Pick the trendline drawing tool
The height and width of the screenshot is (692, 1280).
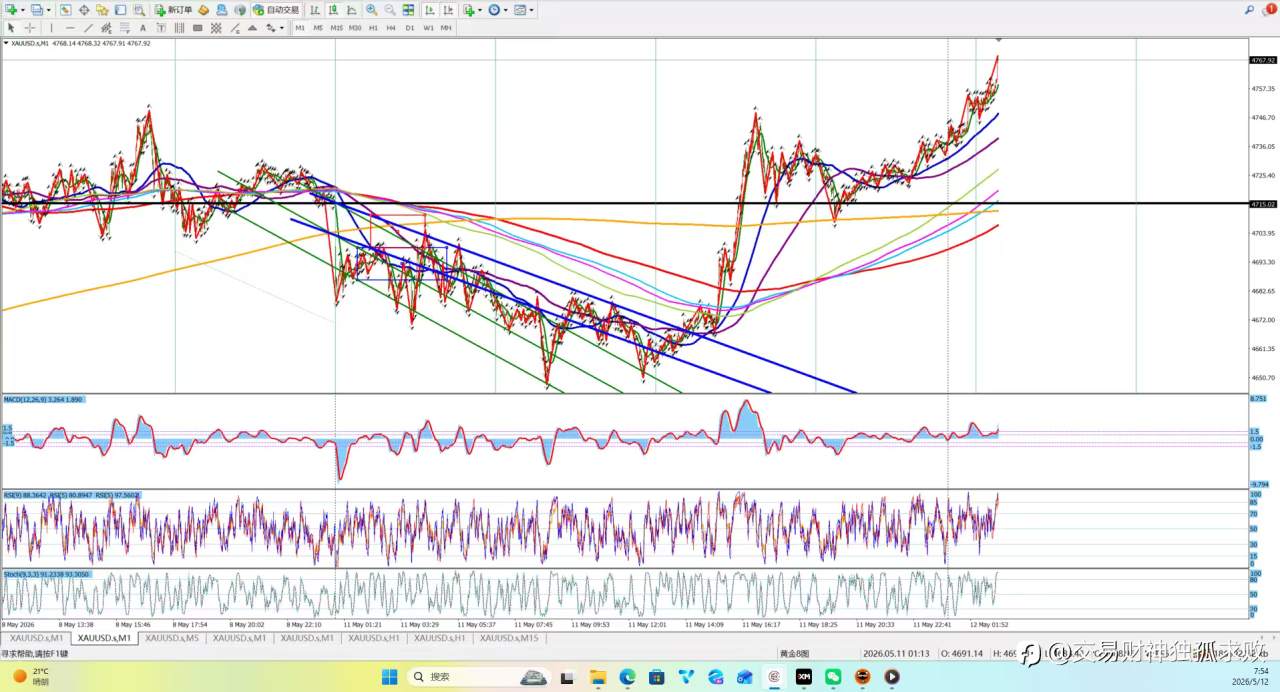click(x=88, y=28)
